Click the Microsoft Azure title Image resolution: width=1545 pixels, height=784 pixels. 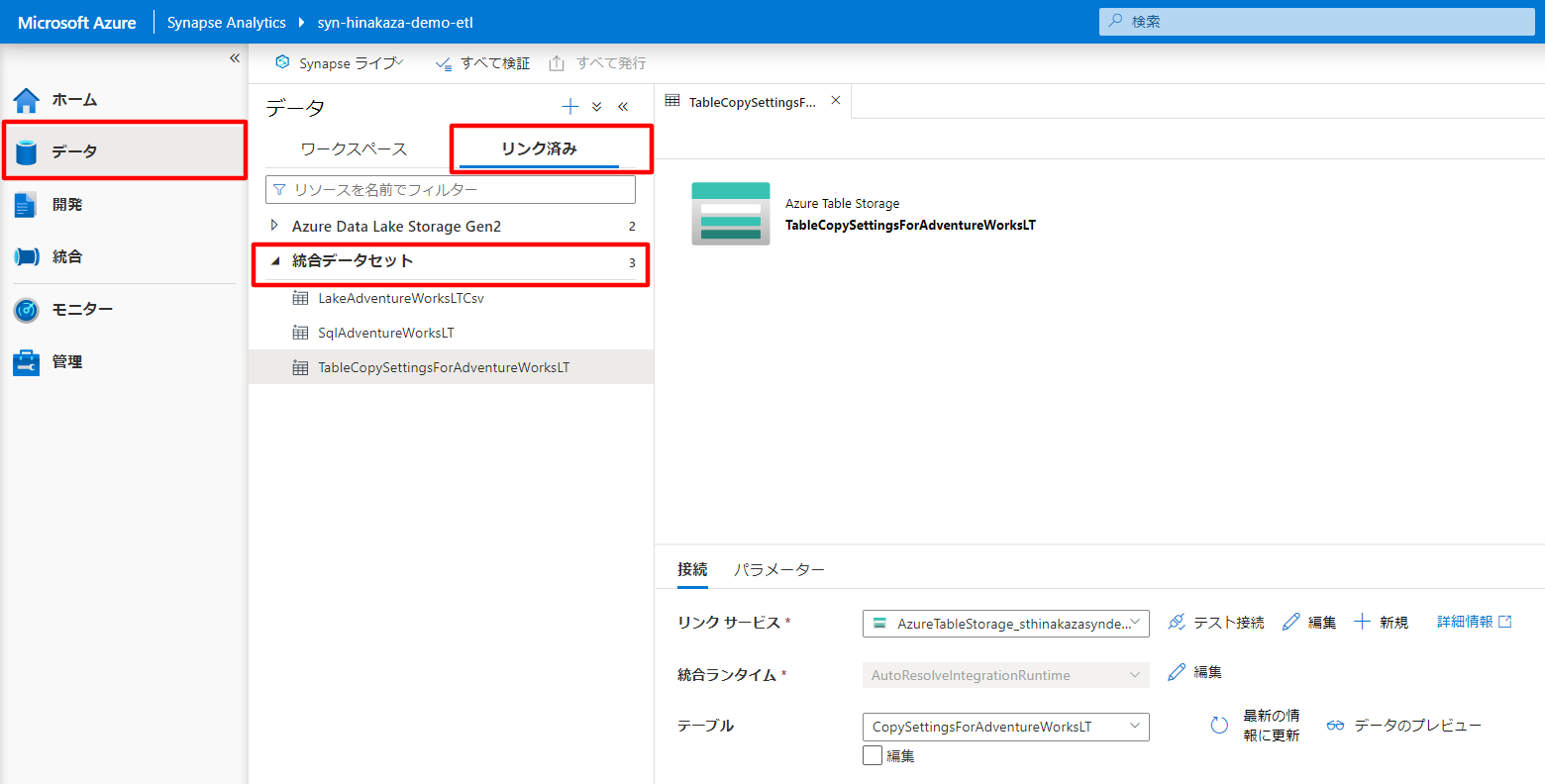[77, 22]
